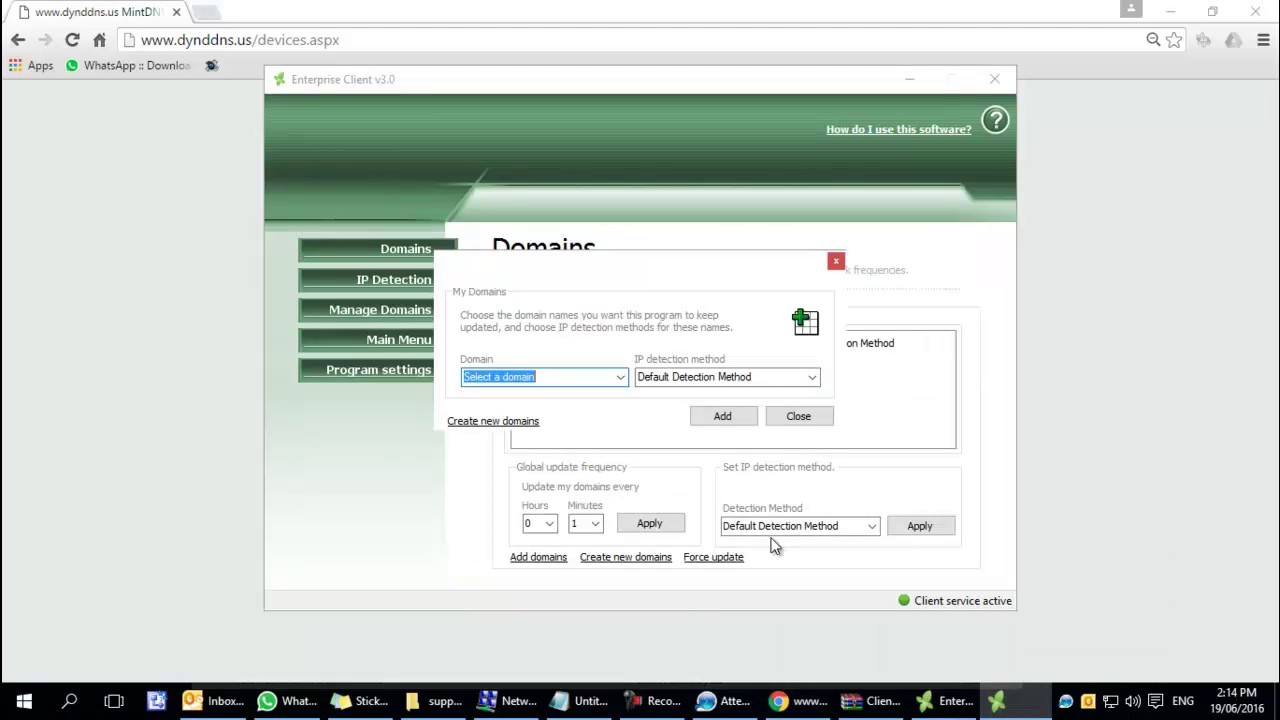Open the help question mark icon
Screen dimensions: 1280x720
point(995,121)
